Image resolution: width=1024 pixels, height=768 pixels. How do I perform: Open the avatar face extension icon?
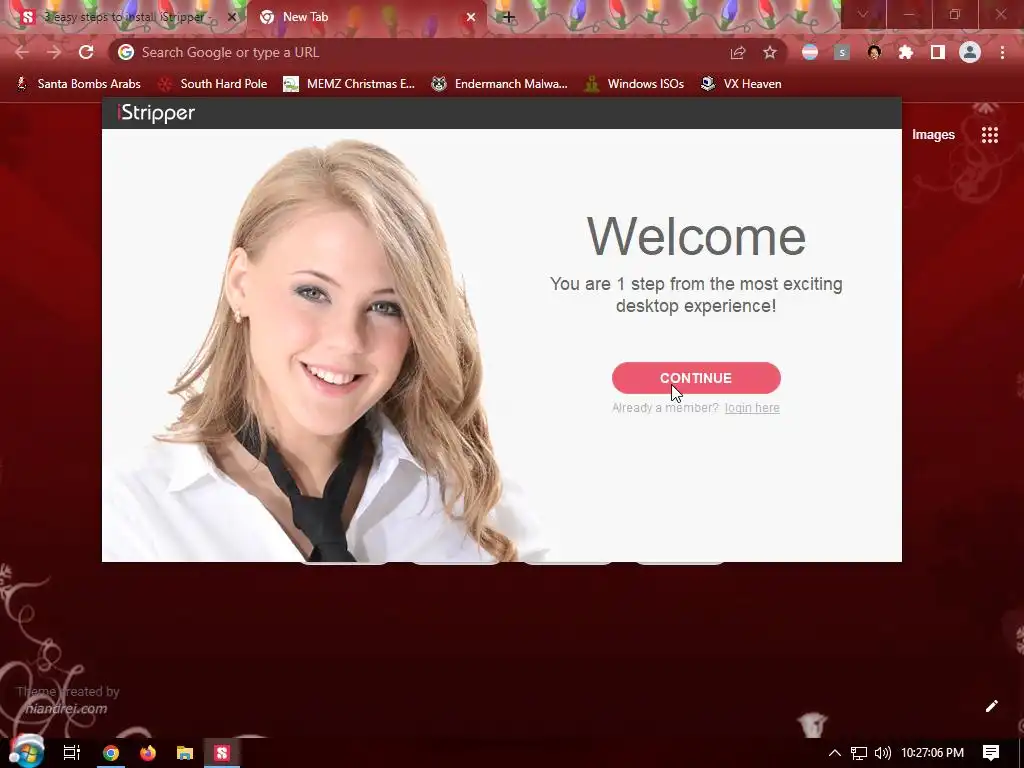(874, 52)
